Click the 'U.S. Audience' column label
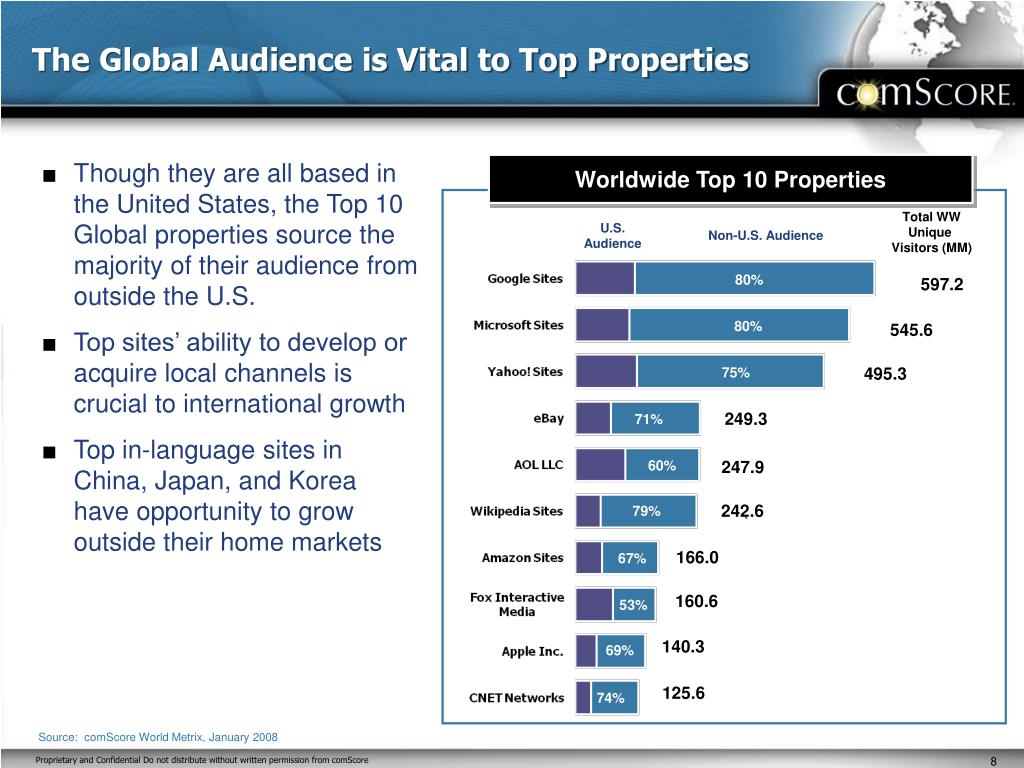1024x768 pixels. [612, 236]
